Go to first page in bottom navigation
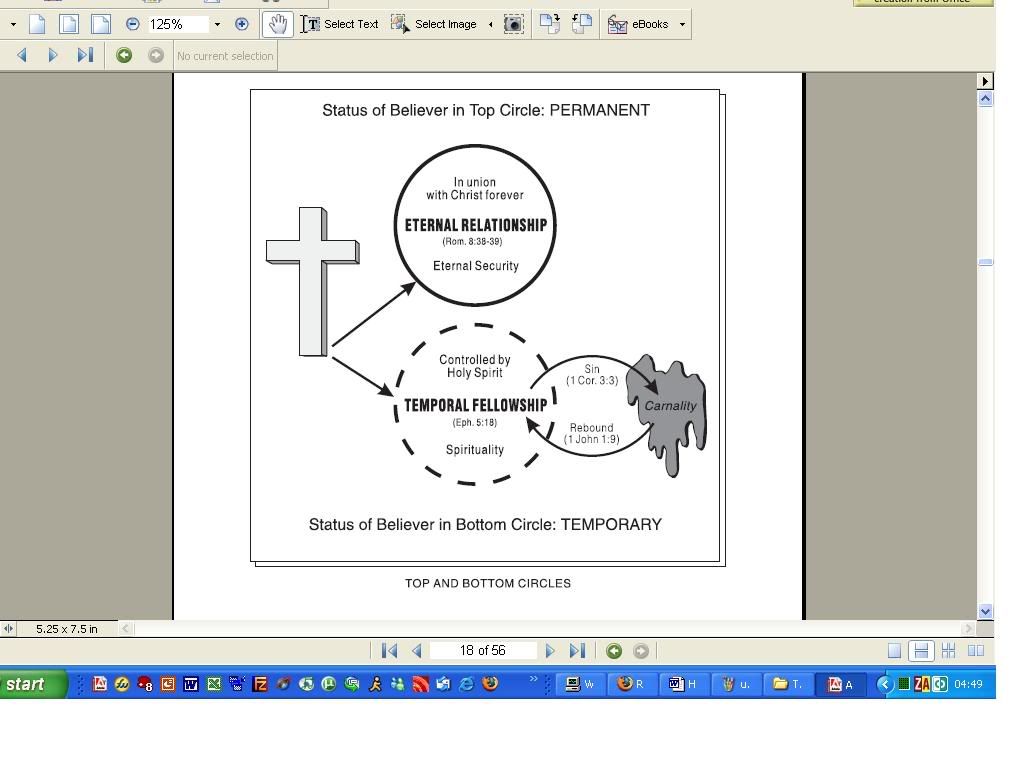The height and width of the screenshot is (768, 1024). point(390,651)
